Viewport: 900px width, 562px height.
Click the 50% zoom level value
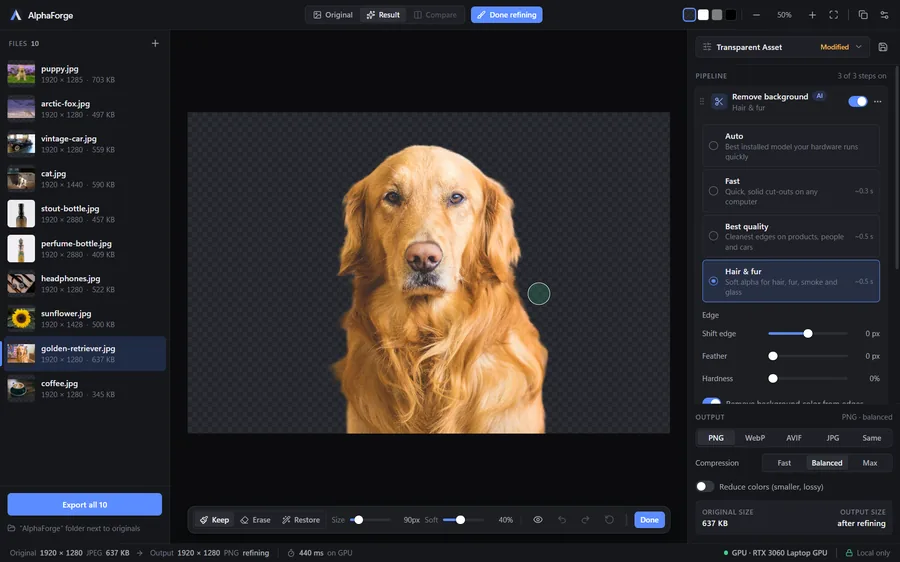tap(784, 15)
